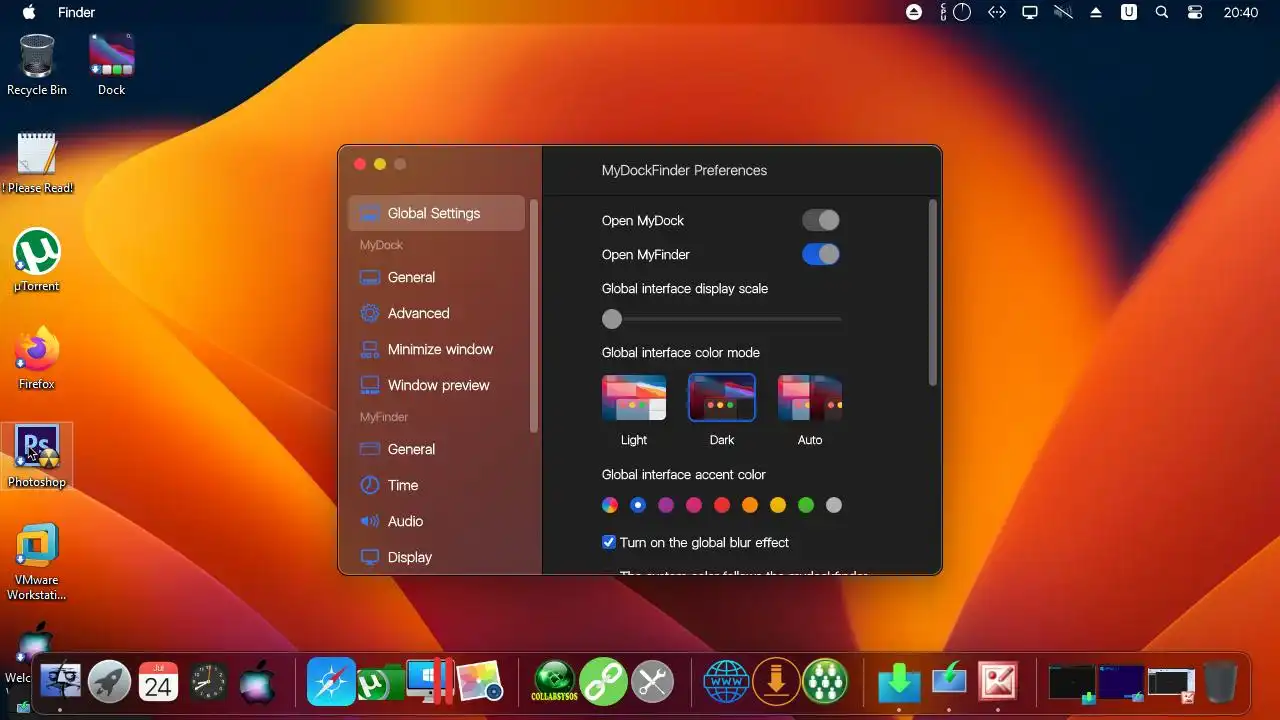The image size is (1280, 720).
Task: Open Launchpad rocket icon in dock
Action: pyautogui.click(x=109, y=682)
